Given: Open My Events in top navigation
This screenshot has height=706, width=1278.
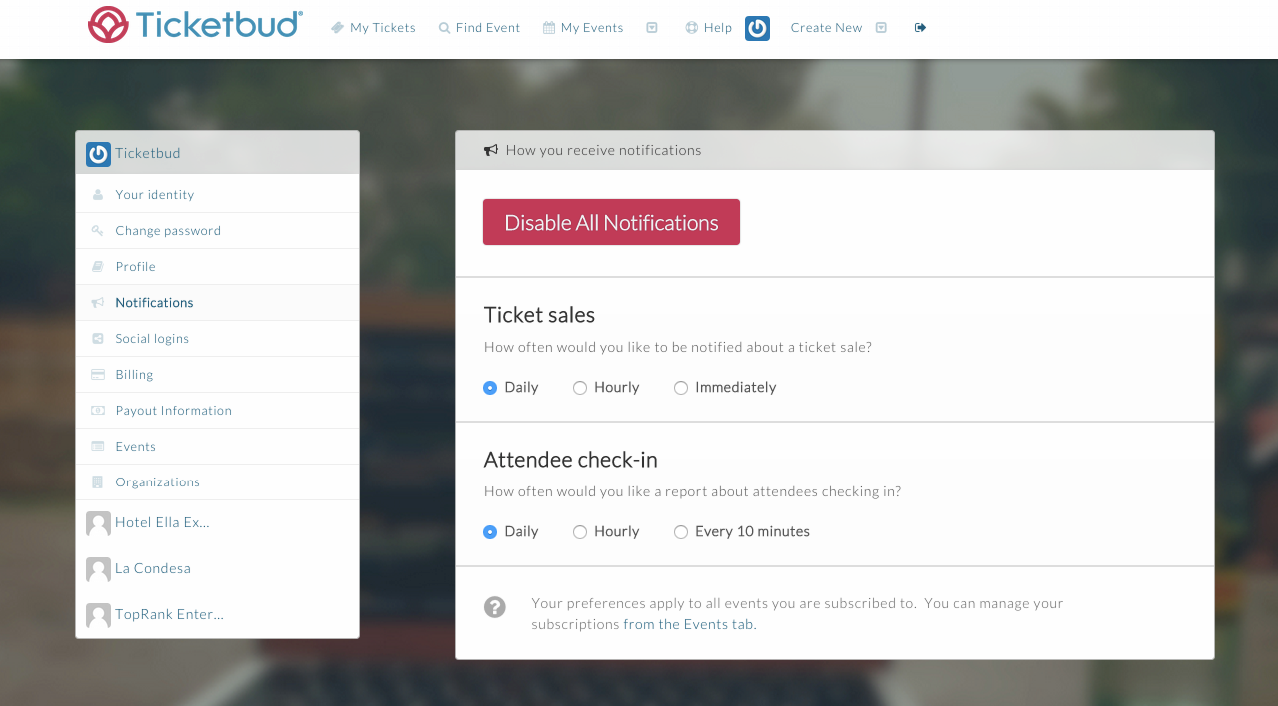Looking at the screenshot, I should click(592, 28).
